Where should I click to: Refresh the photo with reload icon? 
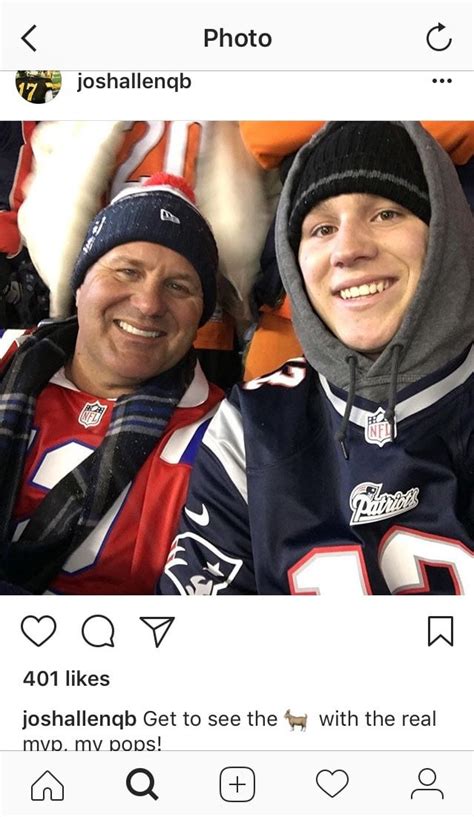439,38
